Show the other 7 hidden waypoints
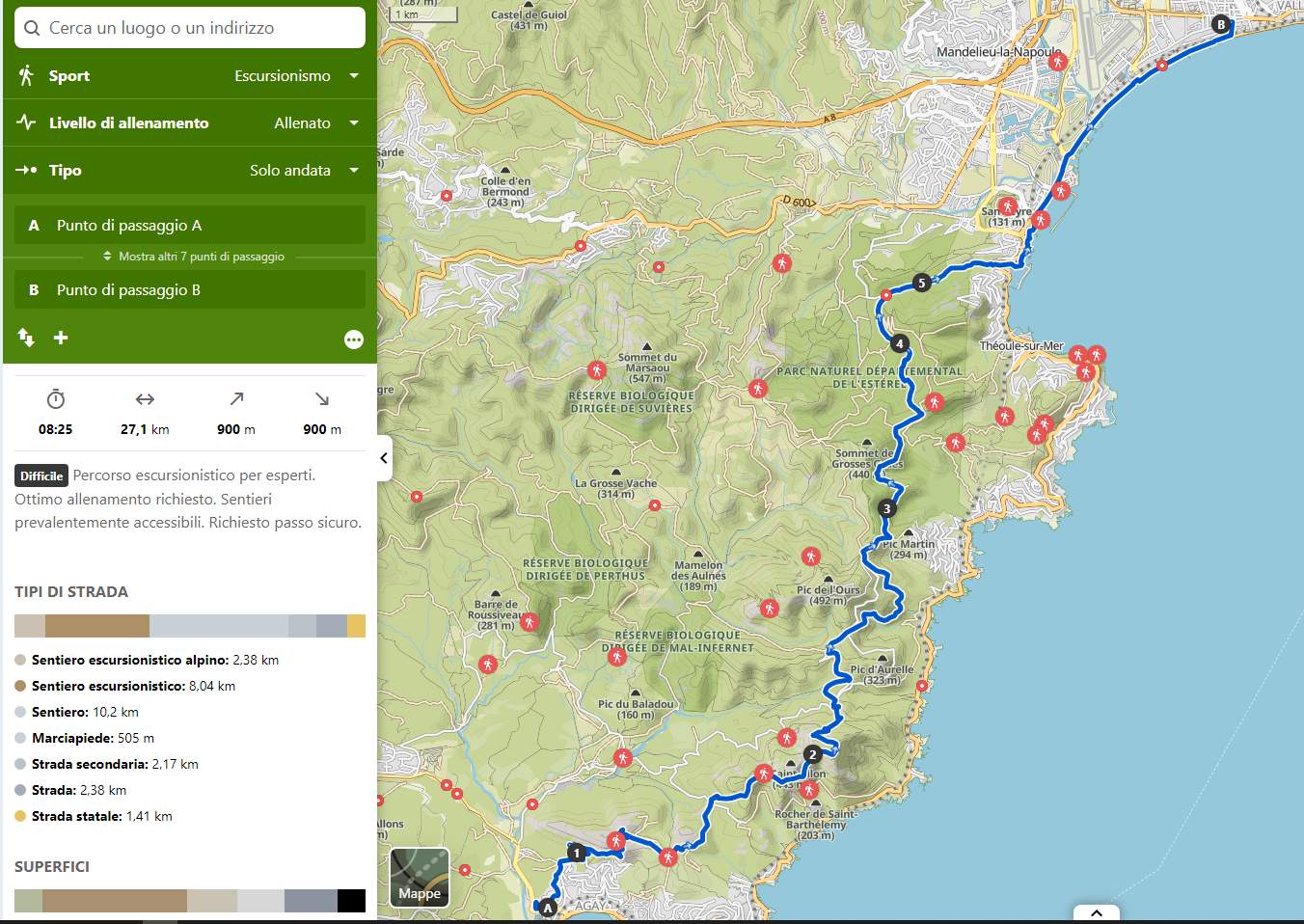Viewport: 1304px width, 924px height. (x=193, y=257)
